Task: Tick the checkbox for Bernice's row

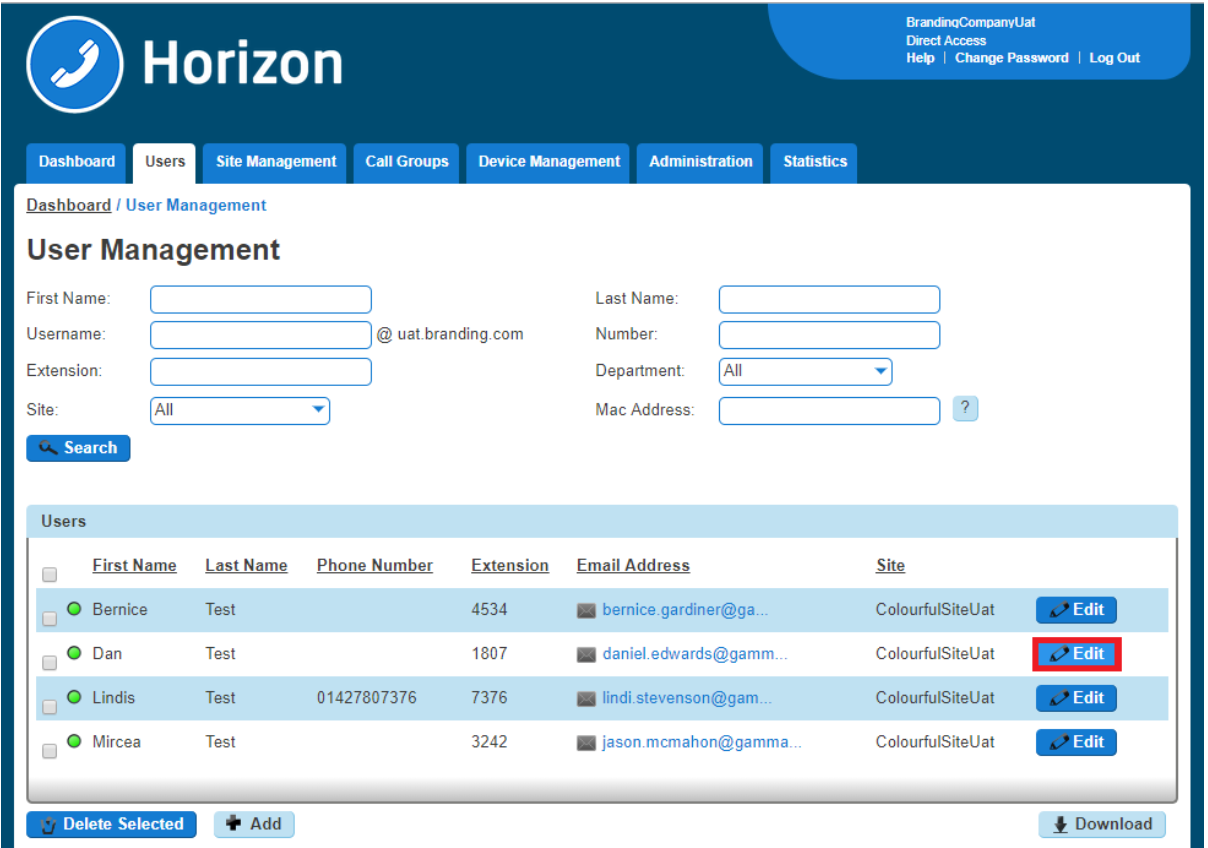Action: [x=50, y=619]
